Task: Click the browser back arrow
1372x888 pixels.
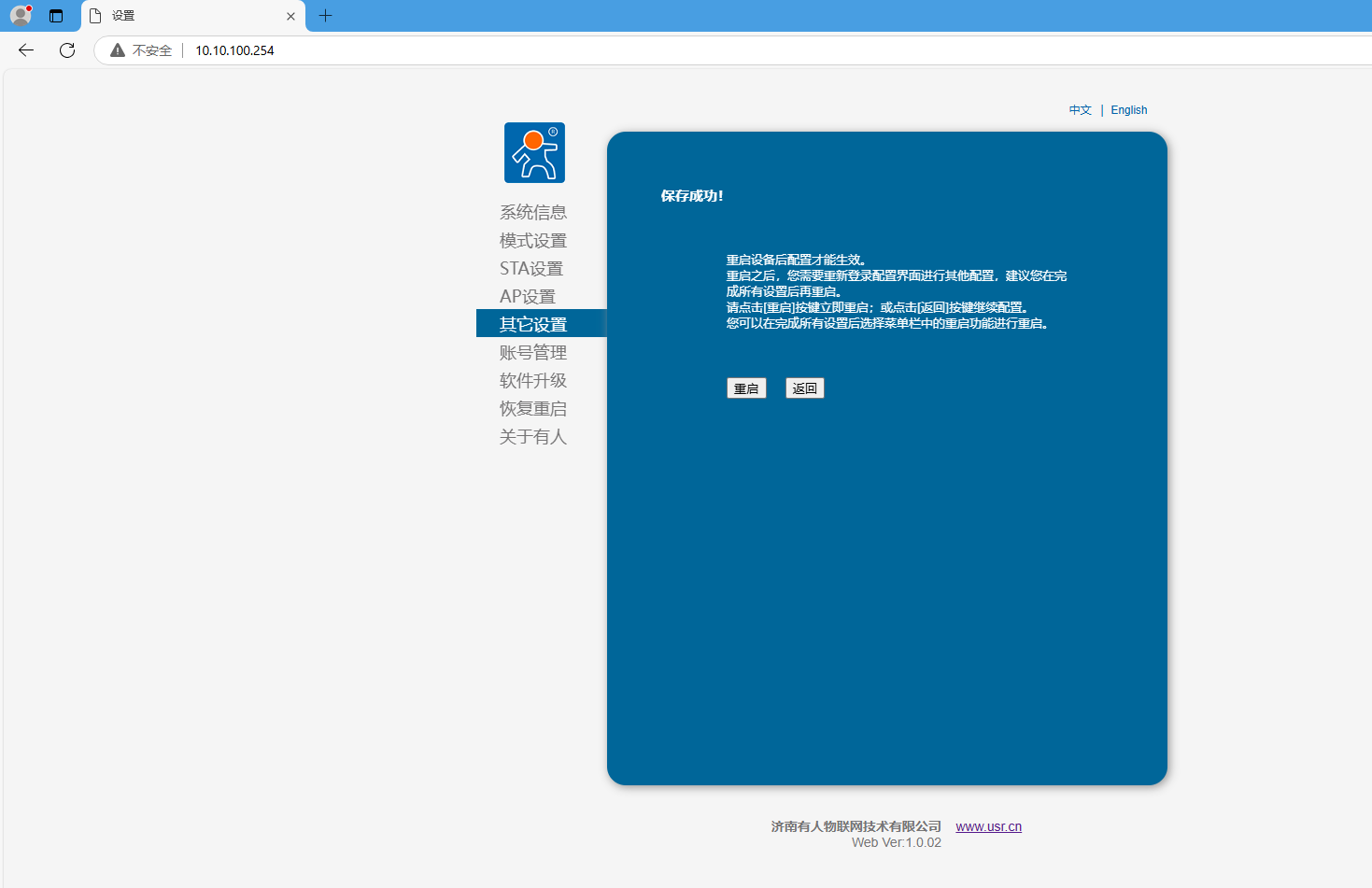Action: click(26, 50)
